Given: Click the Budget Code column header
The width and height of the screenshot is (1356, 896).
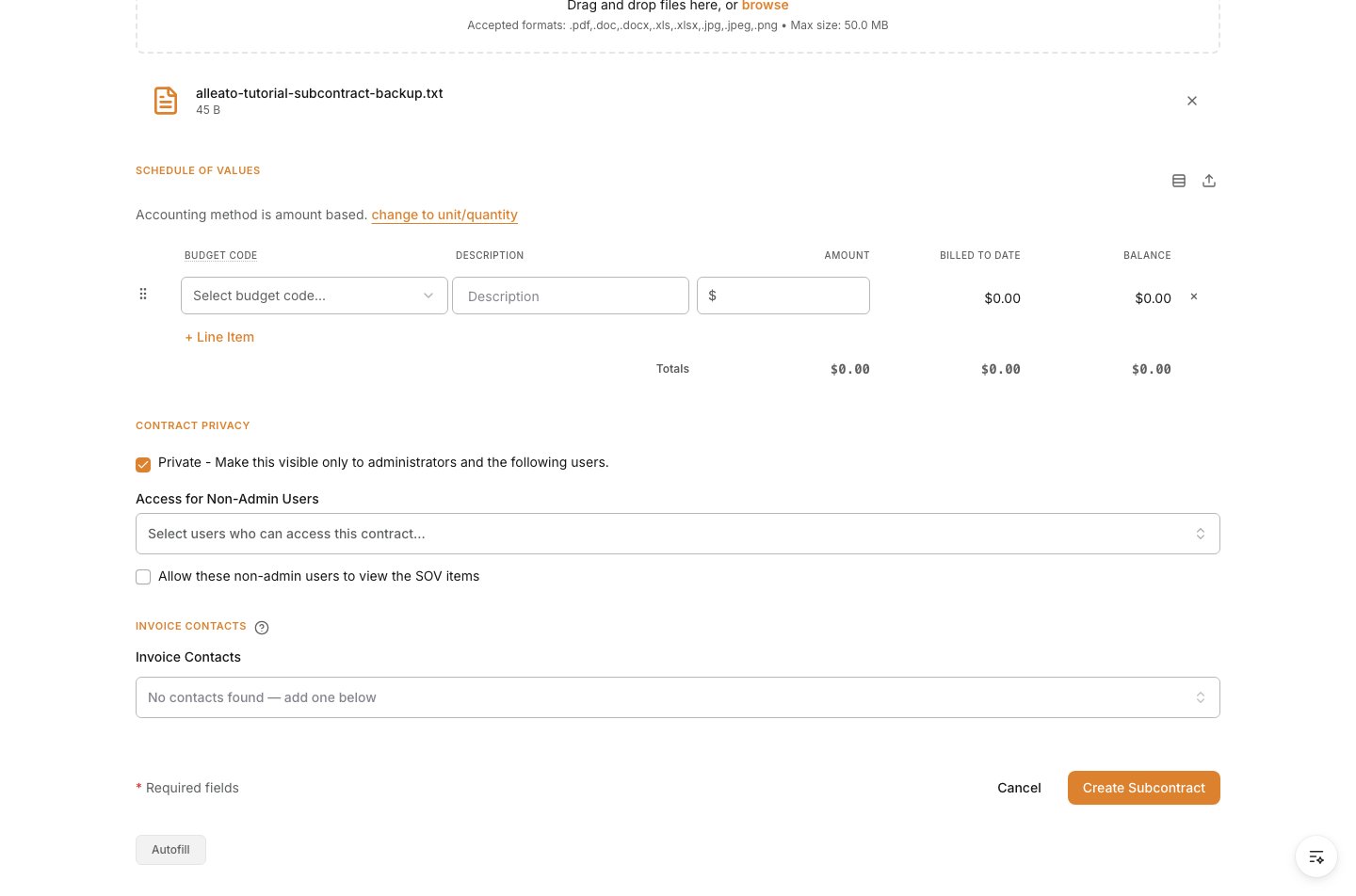Looking at the screenshot, I should 220,255.
